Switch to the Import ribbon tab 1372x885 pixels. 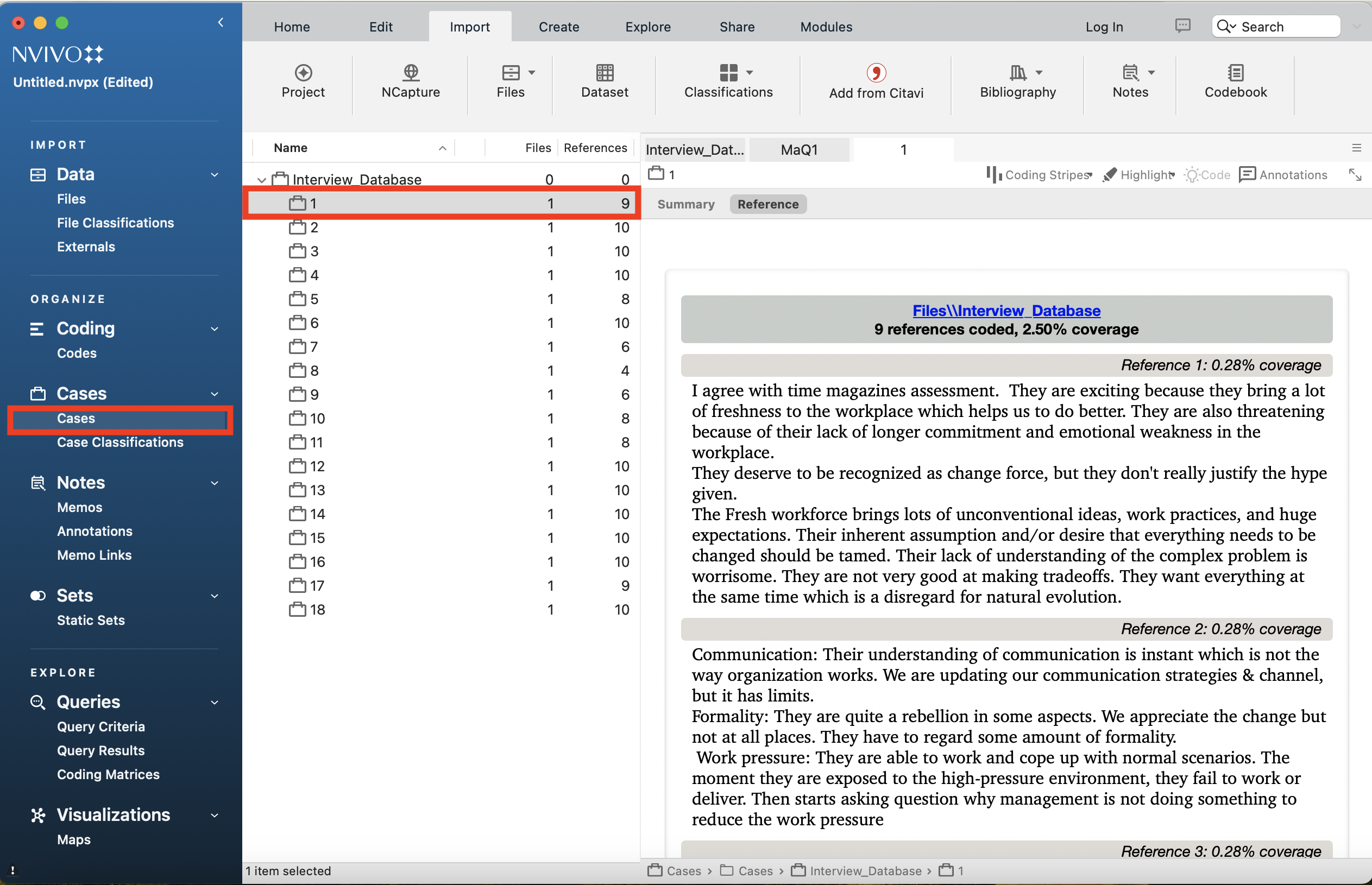[470, 27]
